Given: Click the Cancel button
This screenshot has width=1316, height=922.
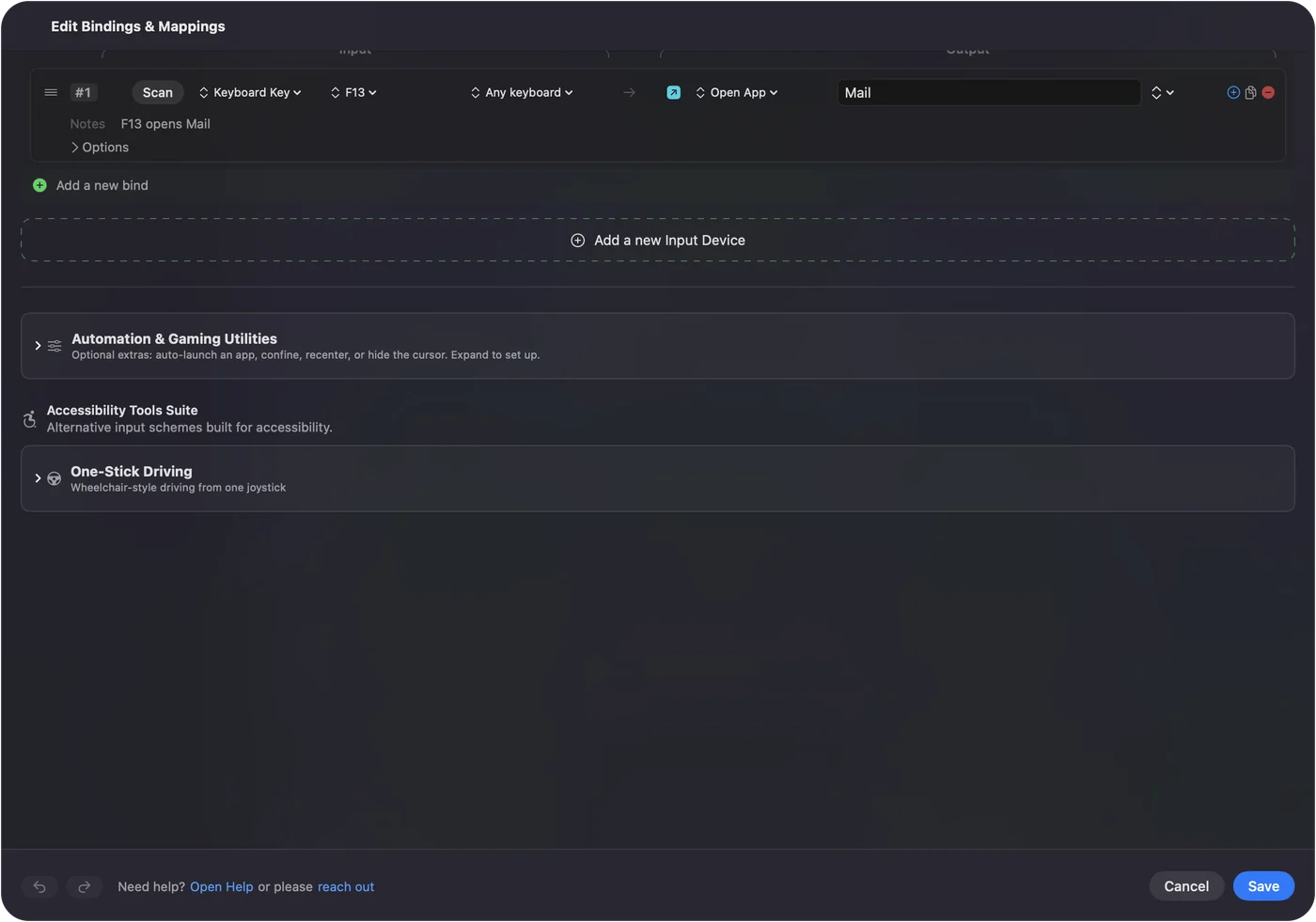Looking at the screenshot, I should (x=1186, y=886).
